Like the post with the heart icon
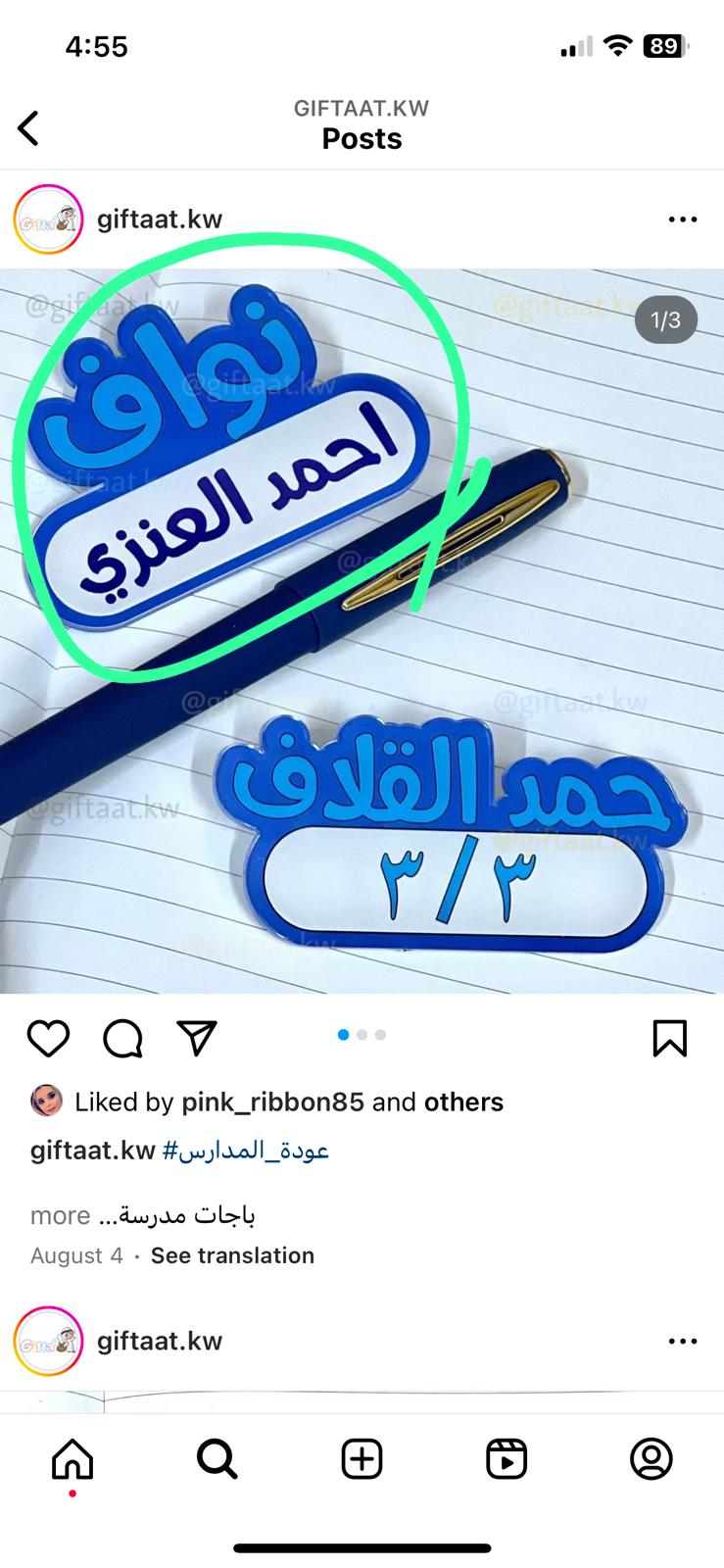The height and width of the screenshot is (1568, 724). click(x=48, y=1038)
